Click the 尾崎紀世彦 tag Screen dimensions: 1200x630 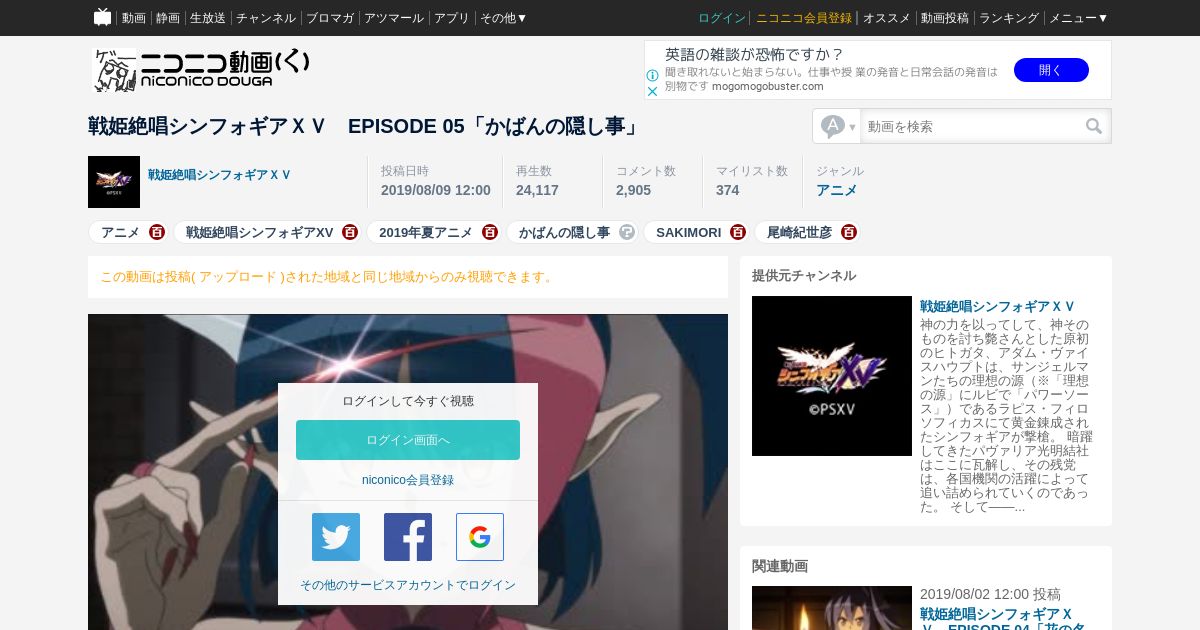(799, 232)
